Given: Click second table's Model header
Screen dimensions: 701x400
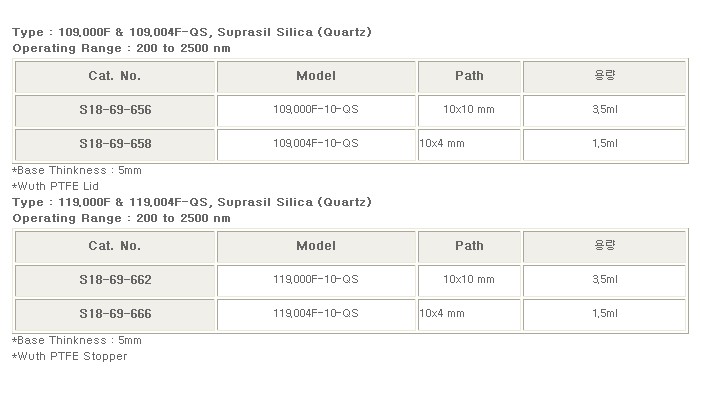Looking at the screenshot, I should (316, 246).
